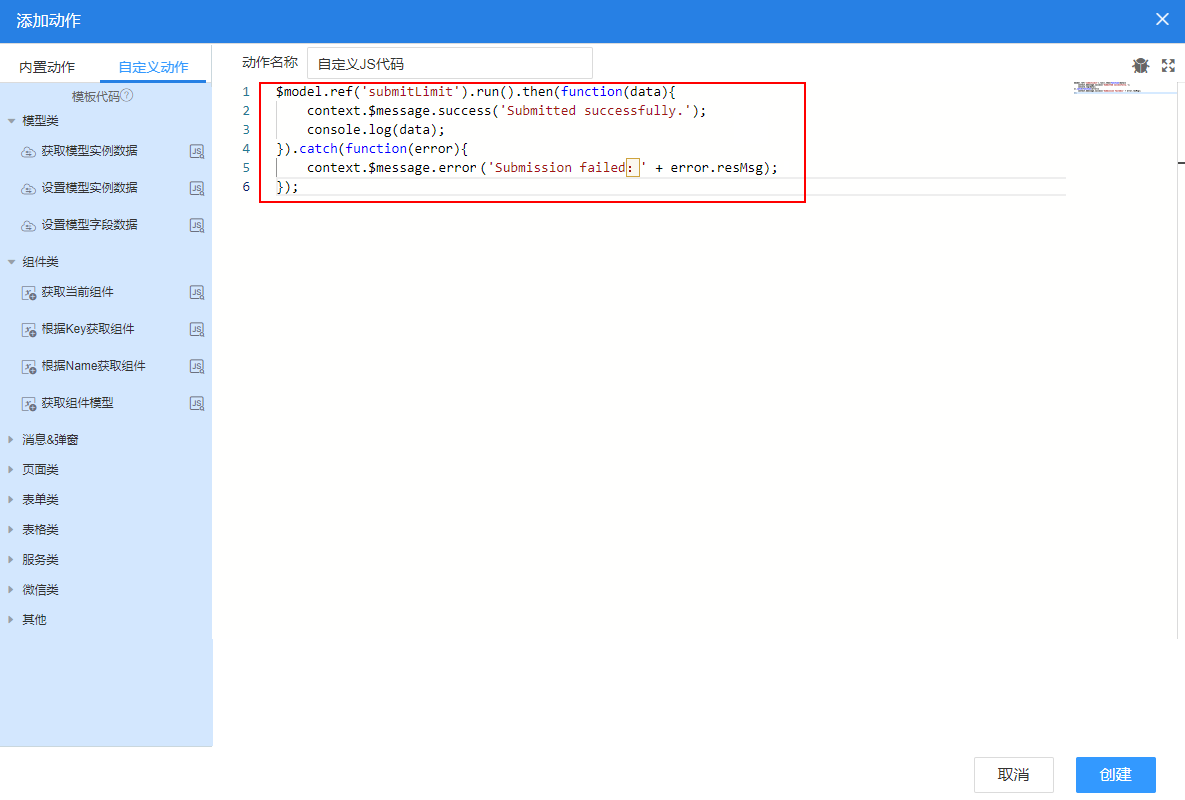Toggle fullscreen editor mode icon

pyautogui.click(x=1168, y=65)
